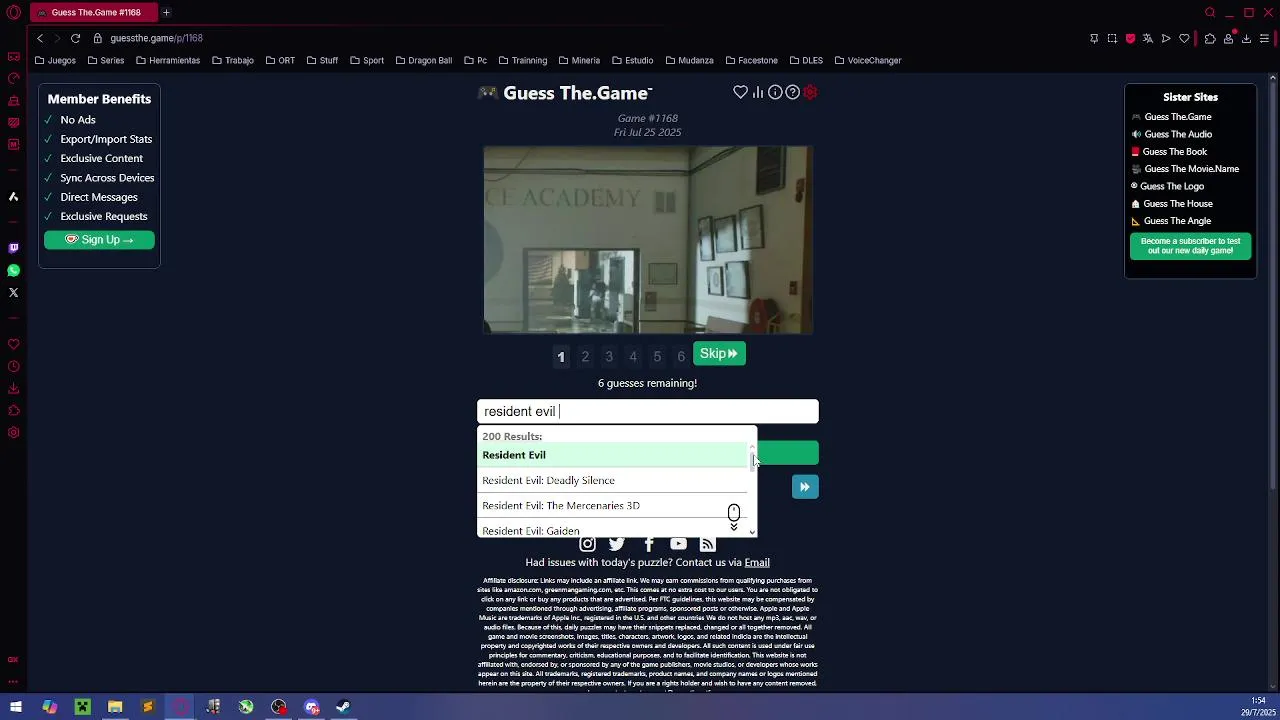Open the stats bar-chart icon
This screenshot has height=720, width=1280.
[758, 92]
